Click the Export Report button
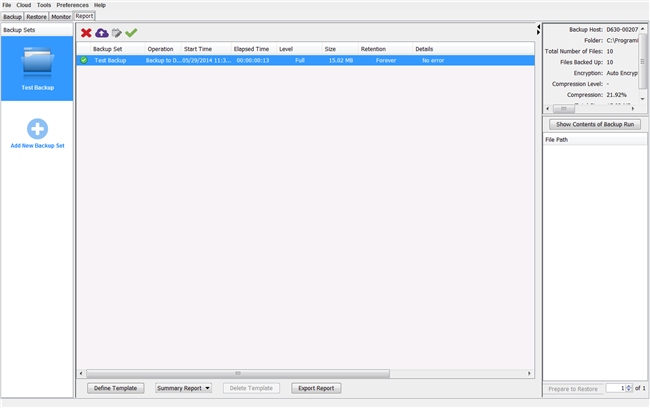This screenshot has width=650, height=408. (x=316, y=388)
